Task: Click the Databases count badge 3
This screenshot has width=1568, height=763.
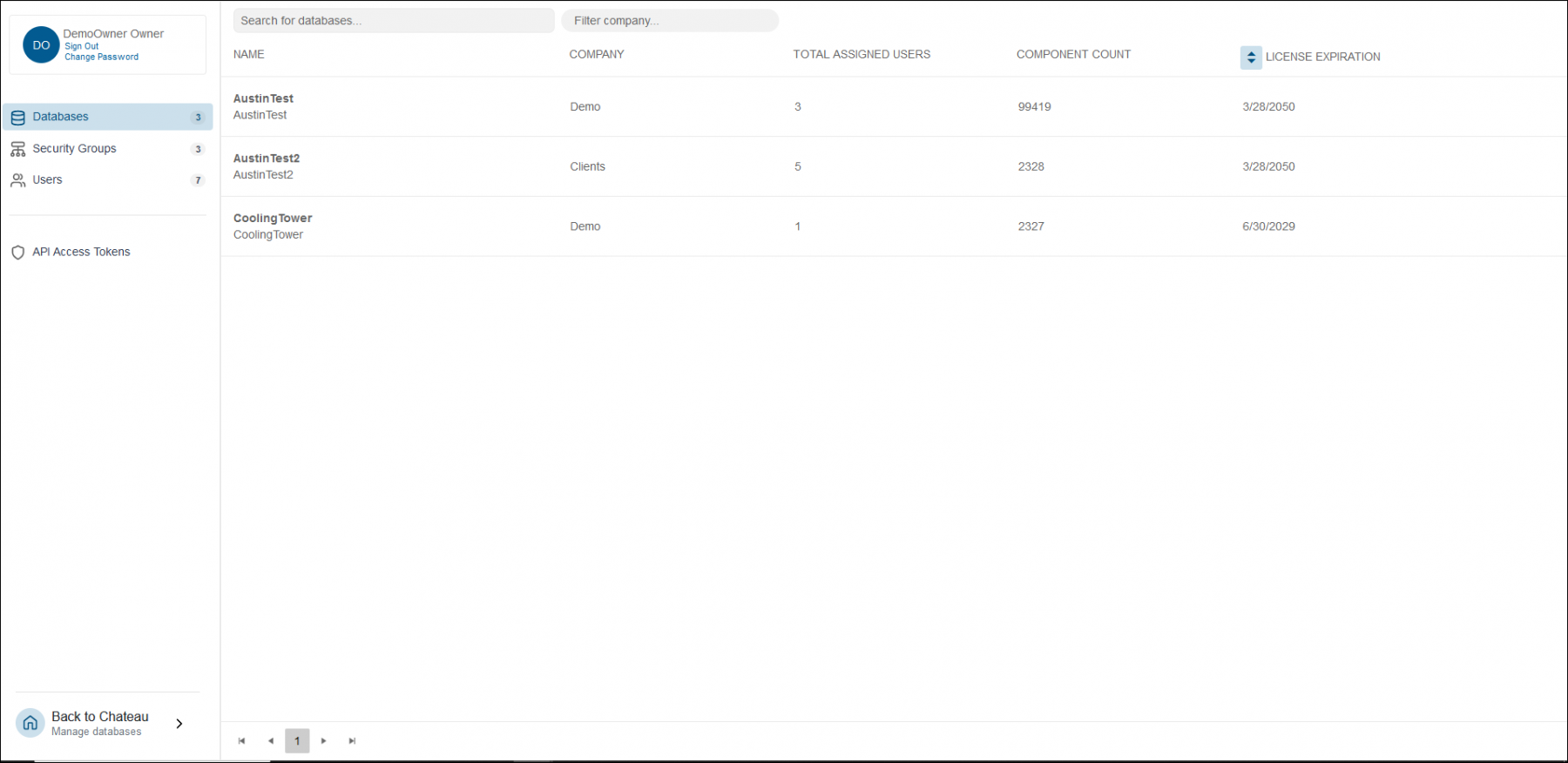Action: click(x=198, y=117)
